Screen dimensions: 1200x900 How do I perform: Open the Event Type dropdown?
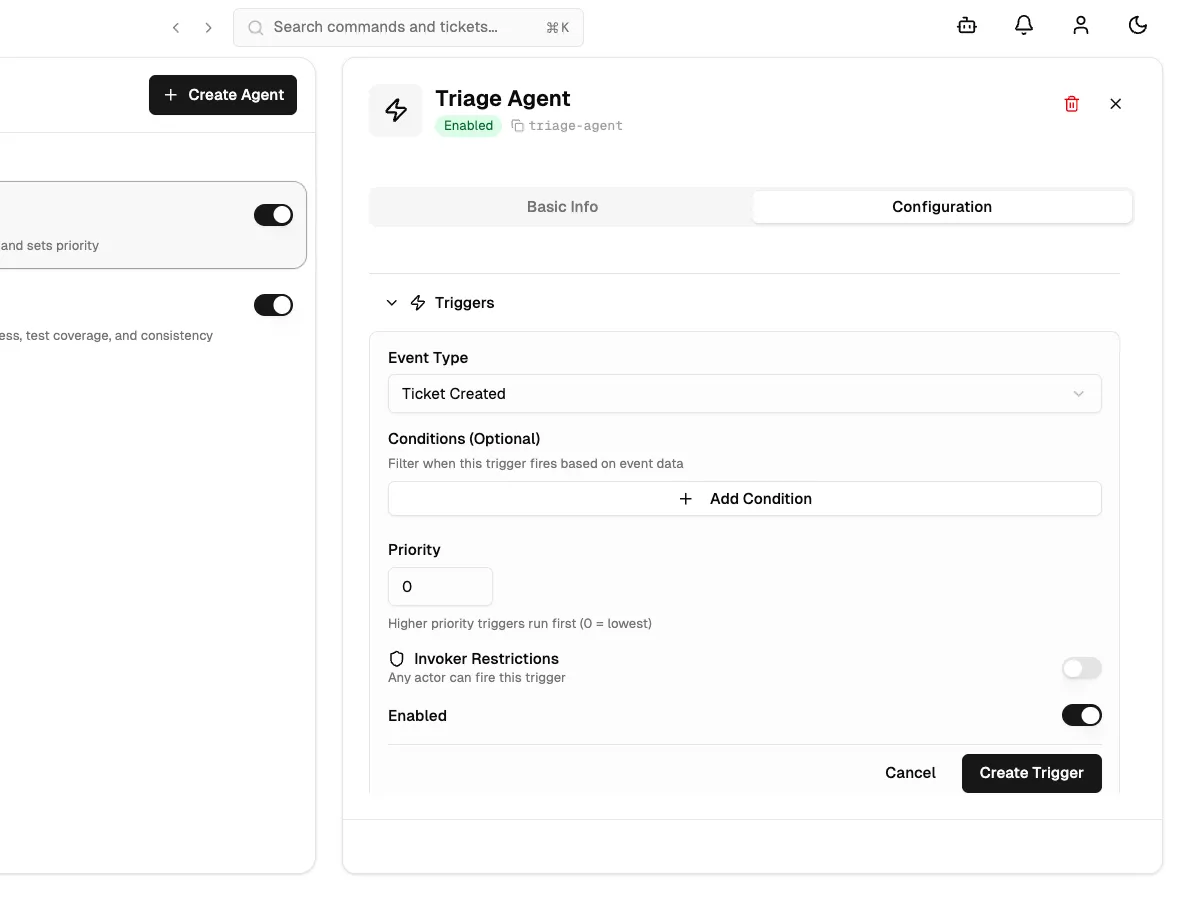pyautogui.click(x=744, y=393)
